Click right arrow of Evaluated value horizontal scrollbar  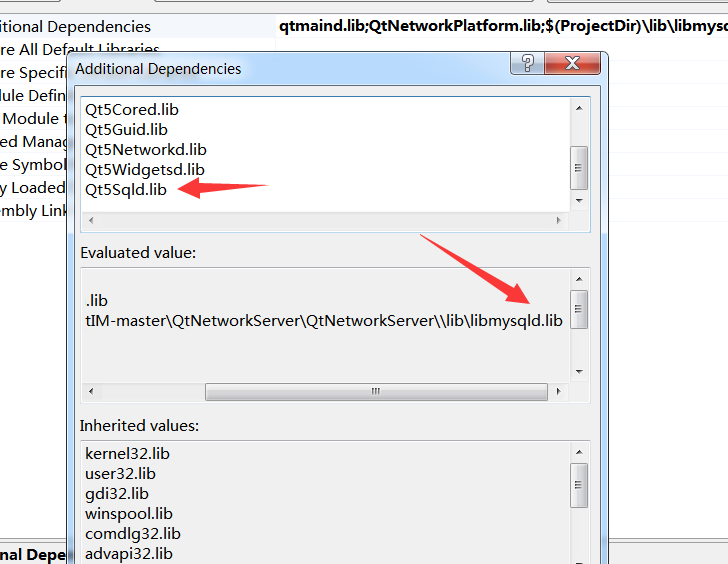(x=559, y=391)
